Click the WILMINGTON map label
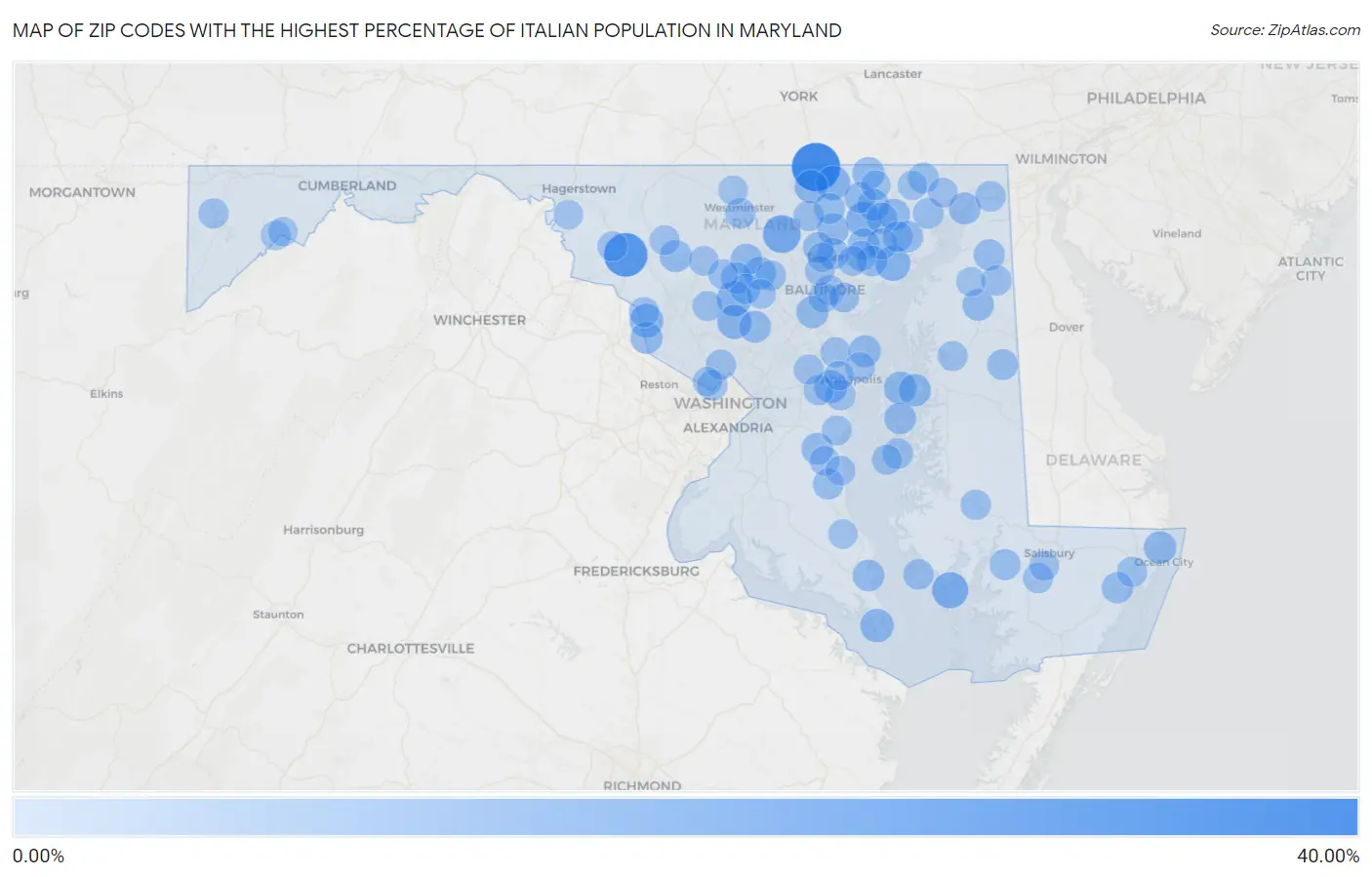This screenshot has height=877, width=1372. coord(1061,159)
